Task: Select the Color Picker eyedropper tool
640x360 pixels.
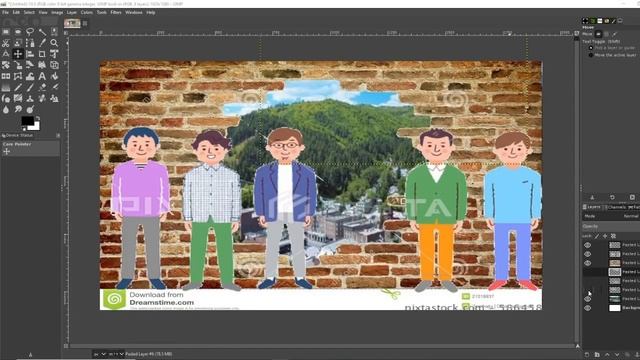Action: pyautogui.click(x=42, y=43)
